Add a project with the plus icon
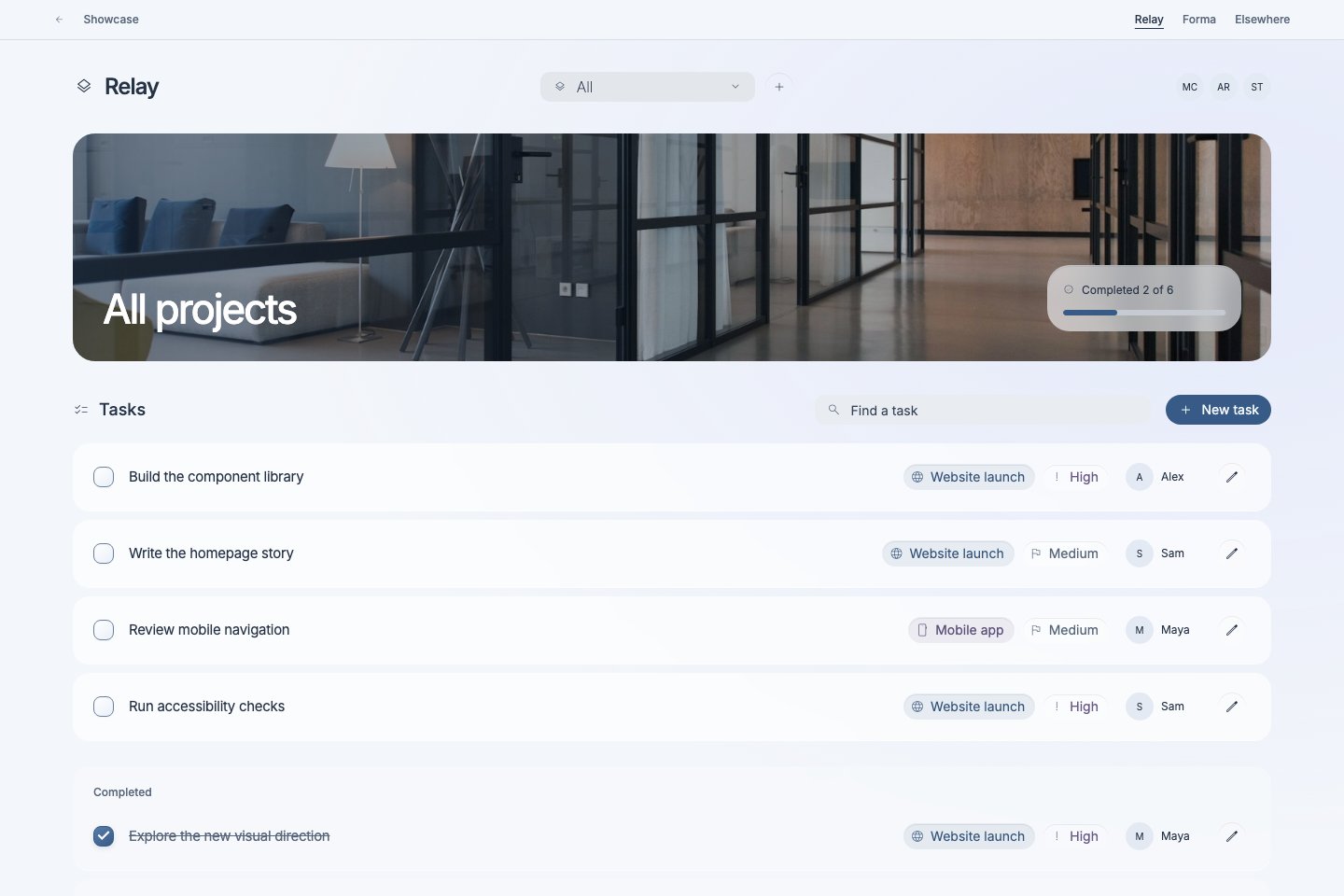 click(x=779, y=87)
